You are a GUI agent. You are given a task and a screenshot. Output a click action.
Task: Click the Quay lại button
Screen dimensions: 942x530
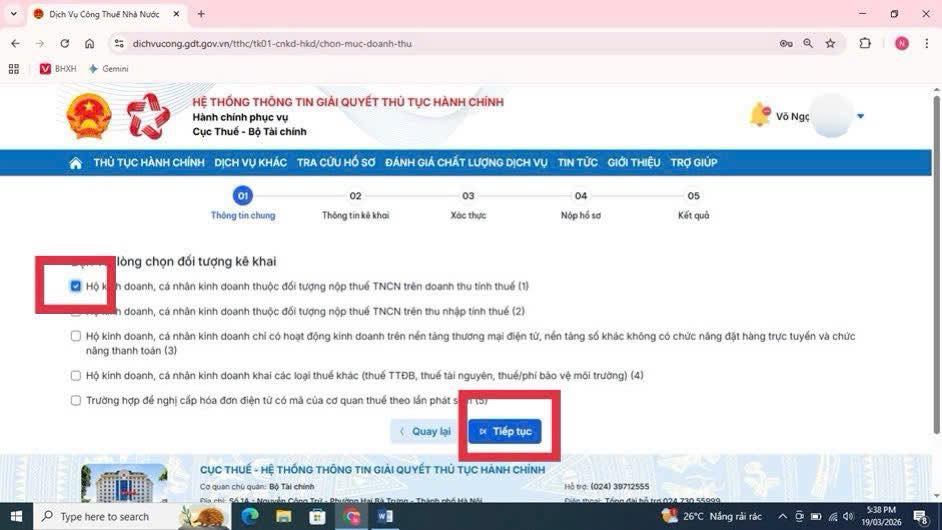pos(426,431)
